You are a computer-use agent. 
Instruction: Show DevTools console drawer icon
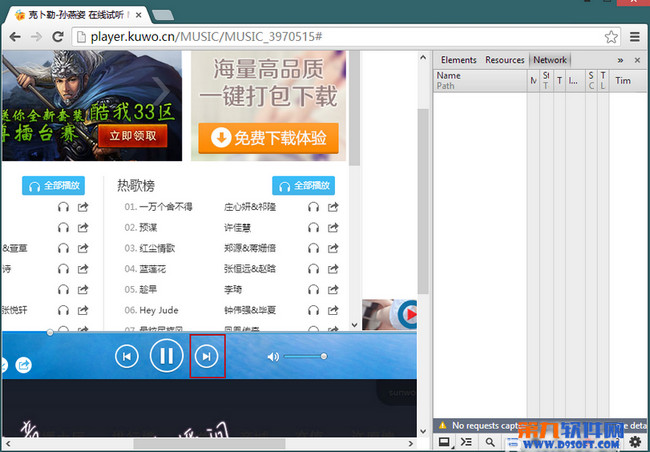(x=466, y=442)
